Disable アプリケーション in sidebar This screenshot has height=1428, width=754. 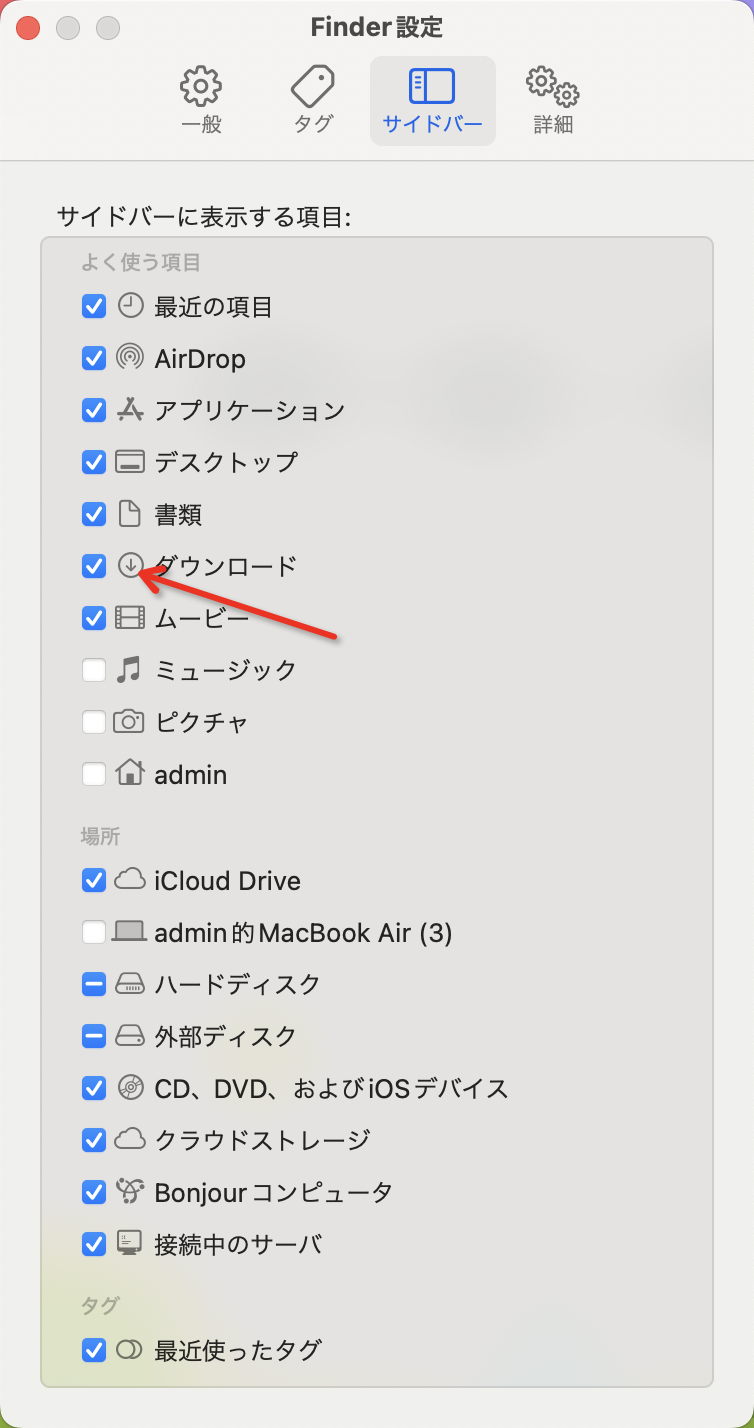point(94,410)
